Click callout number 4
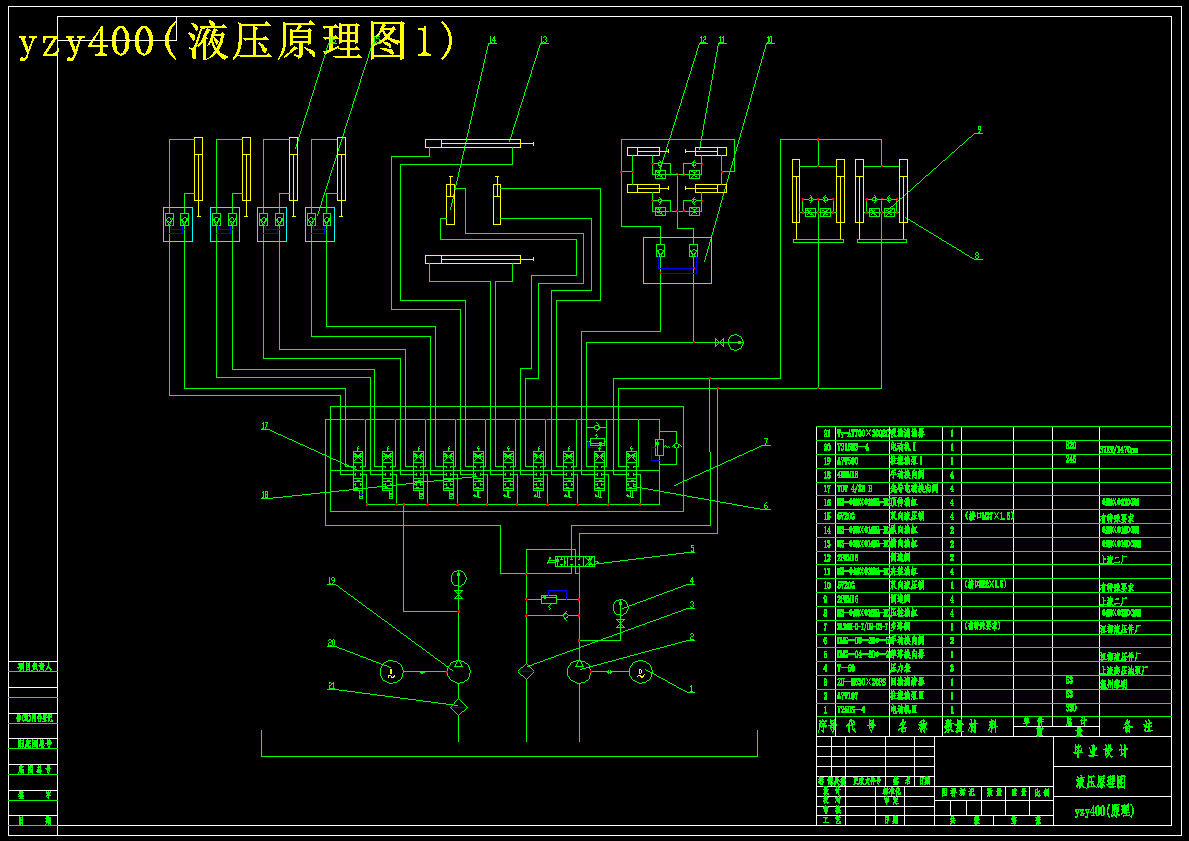The width and height of the screenshot is (1189, 841). (692, 581)
